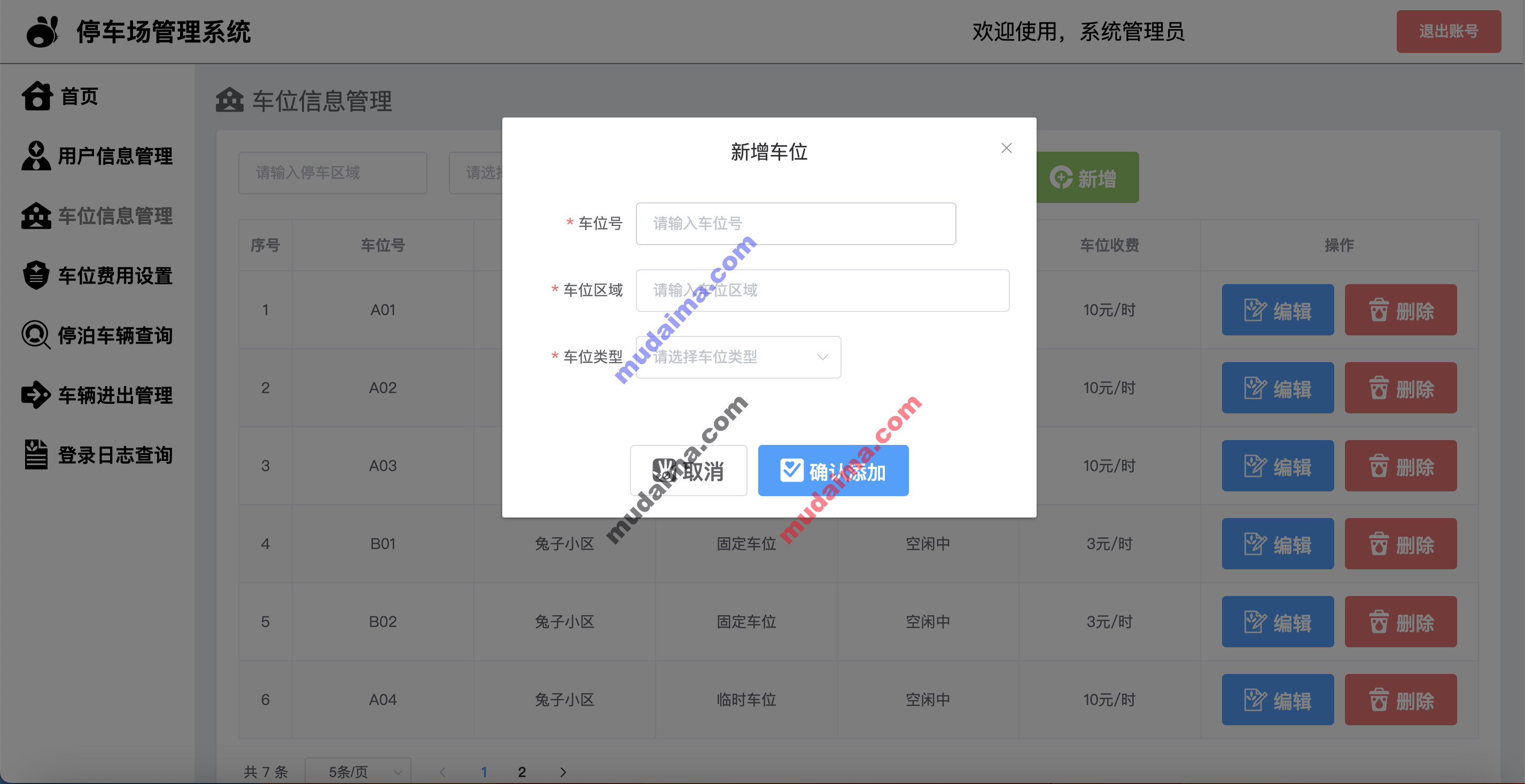Screen dimensions: 1525x784
Task: Open 车辆进出管理 in the sidebar
Action: point(97,395)
